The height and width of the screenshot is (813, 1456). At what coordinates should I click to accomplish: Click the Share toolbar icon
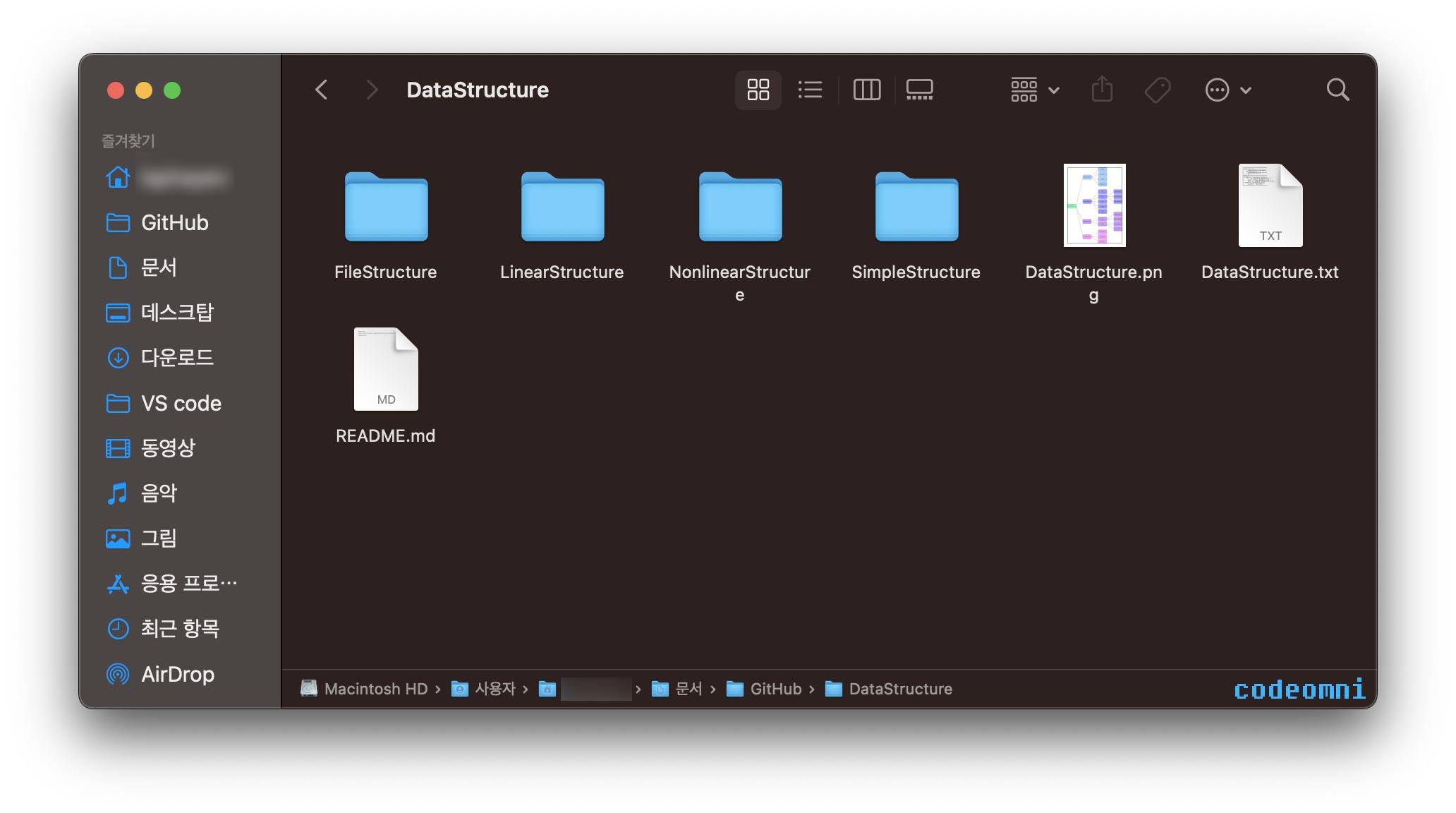coord(1102,90)
